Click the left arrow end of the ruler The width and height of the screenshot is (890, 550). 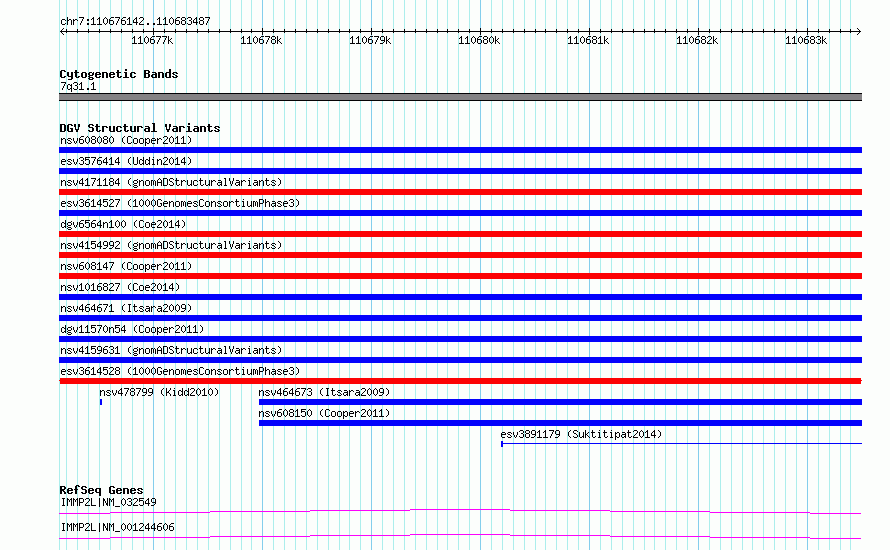[62, 31]
